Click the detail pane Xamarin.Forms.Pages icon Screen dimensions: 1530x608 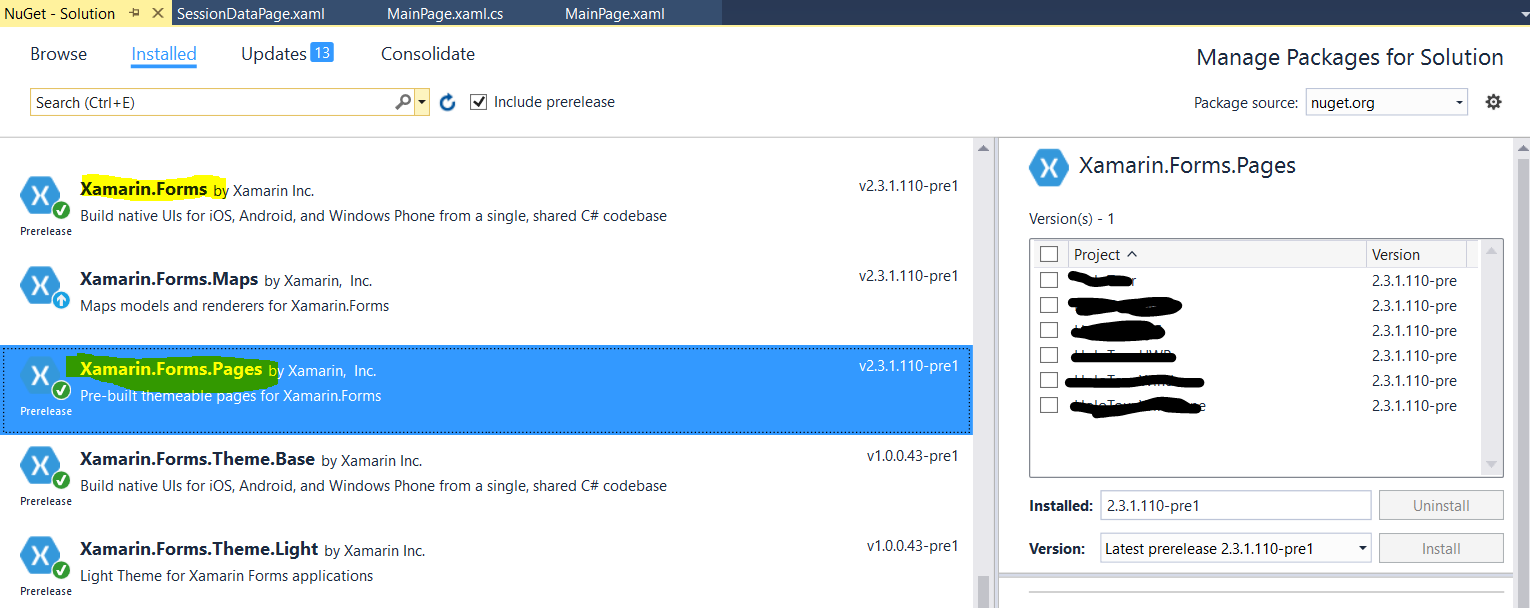point(1049,167)
